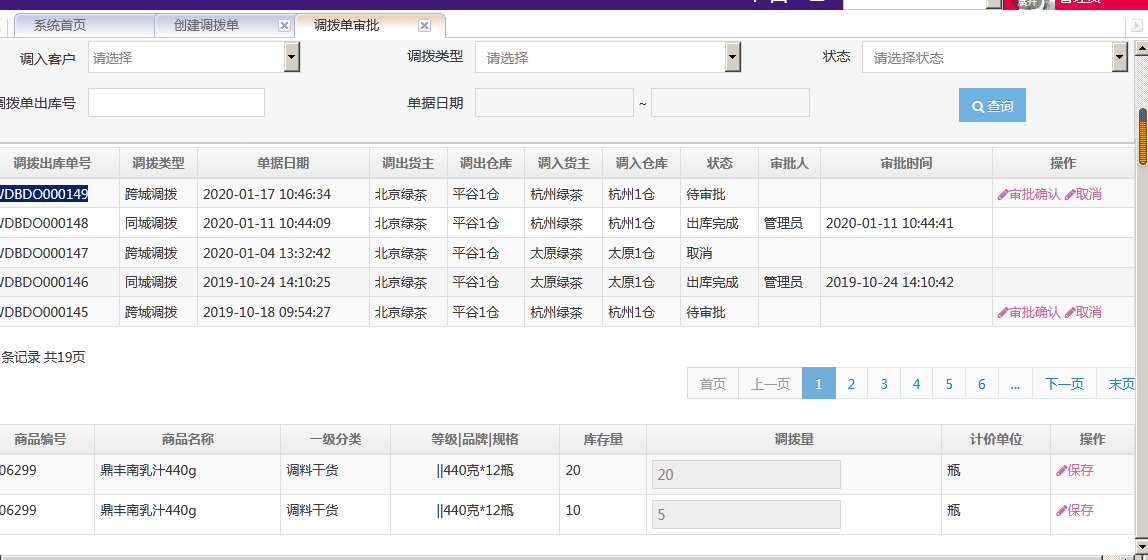Viewport: 1148px width, 560px height.
Task: Click the 单据日期 start date field
Action: (554, 102)
